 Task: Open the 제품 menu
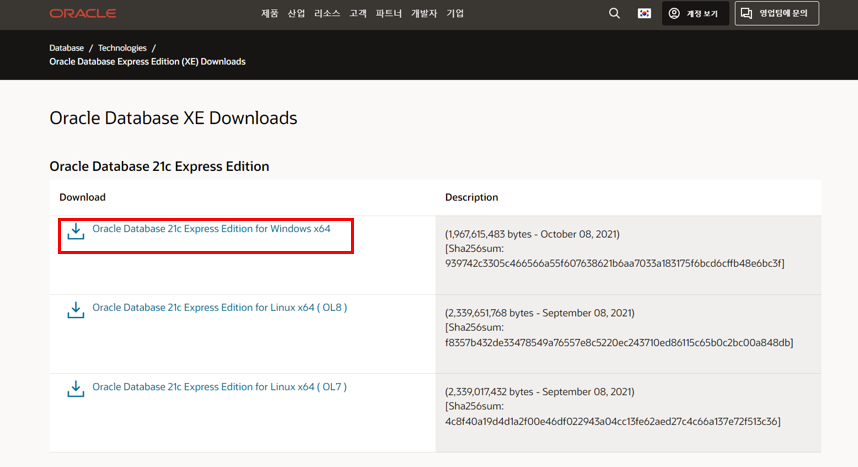click(x=270, y=13)
